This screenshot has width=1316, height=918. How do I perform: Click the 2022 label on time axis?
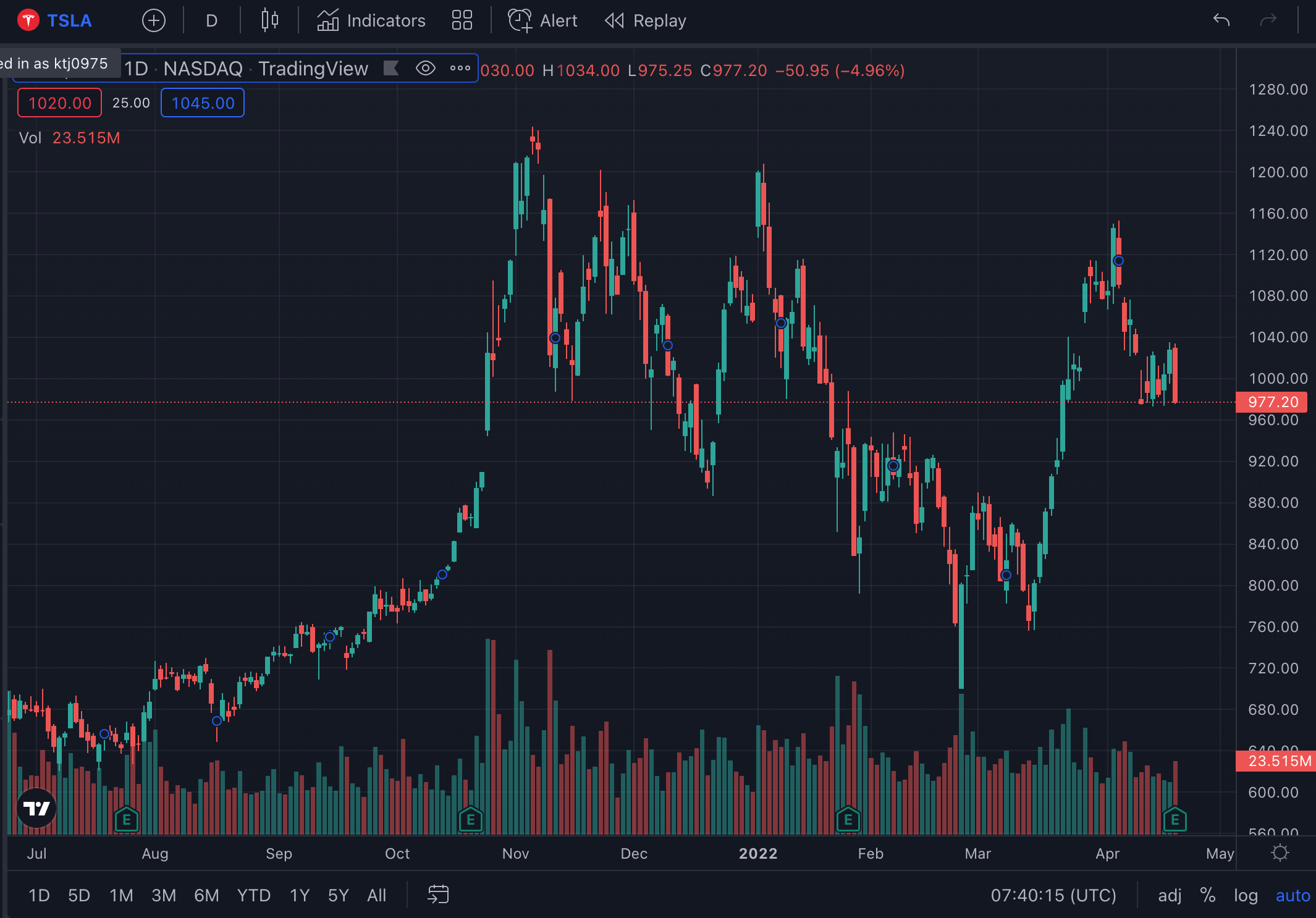click(x=758, y=853)
